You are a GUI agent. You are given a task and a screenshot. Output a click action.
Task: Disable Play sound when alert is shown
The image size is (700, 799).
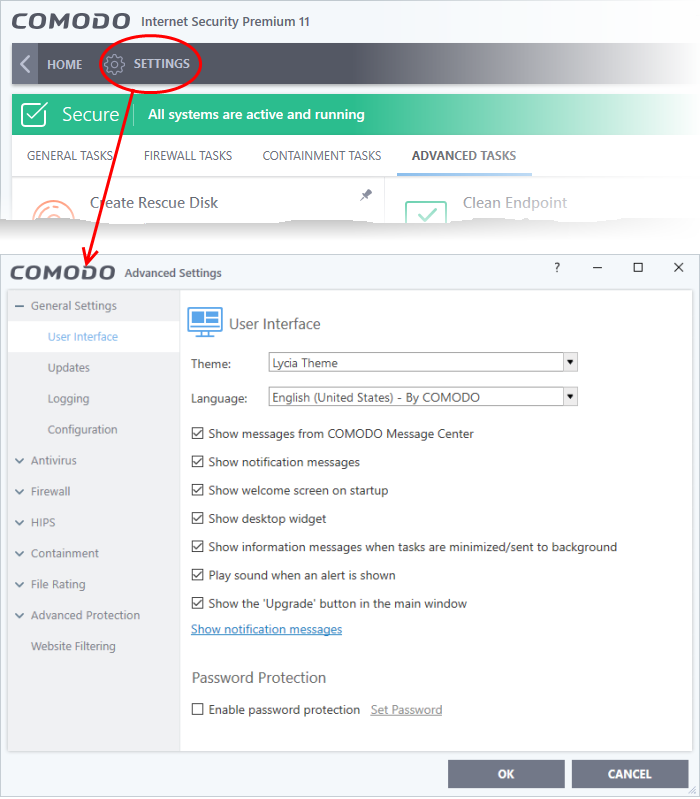[x=198, y=575]
